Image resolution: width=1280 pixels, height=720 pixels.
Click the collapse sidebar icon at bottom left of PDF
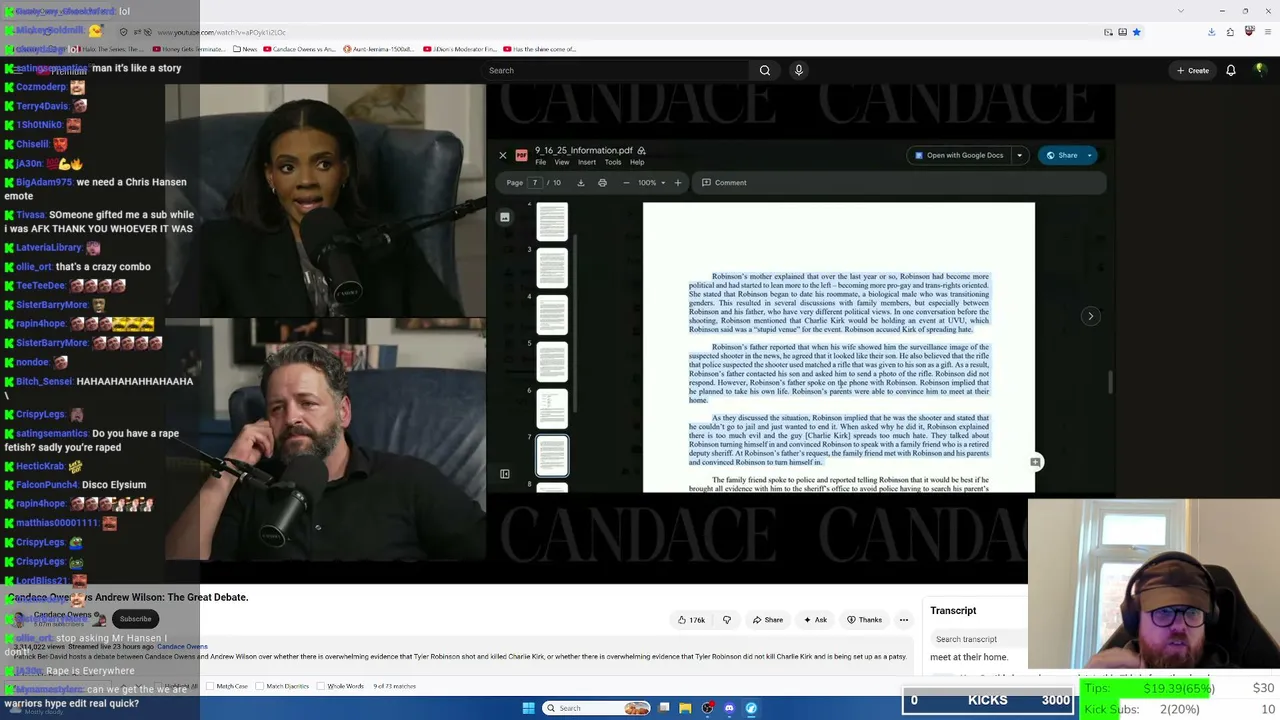505,474
